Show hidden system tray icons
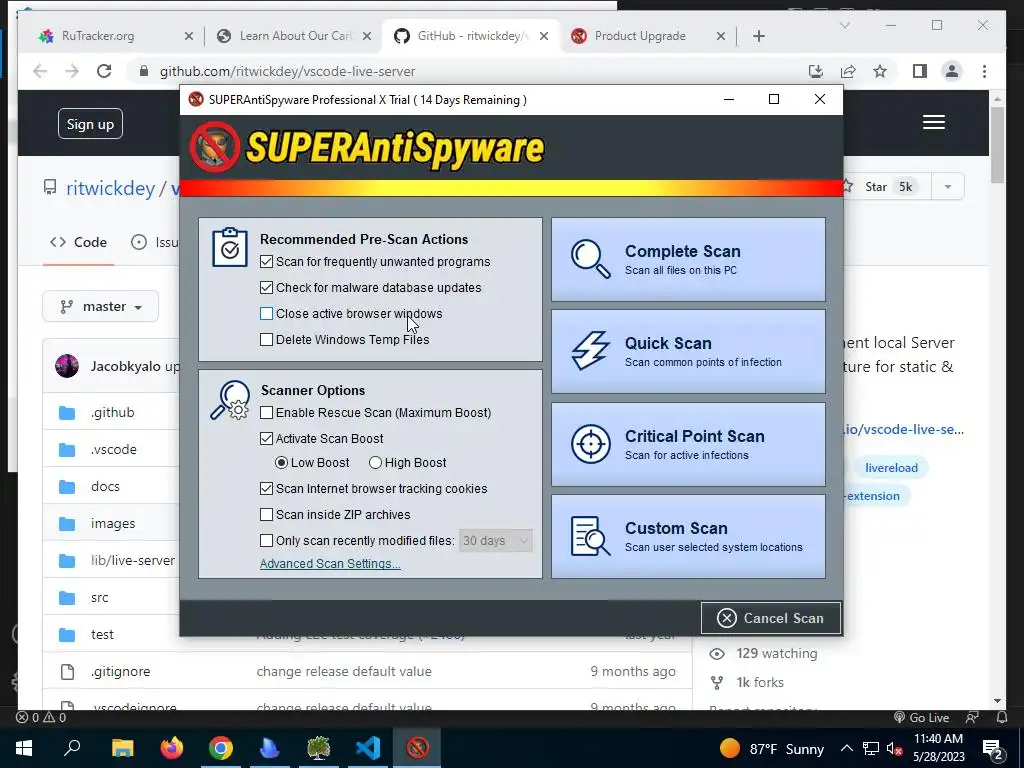The image size is (1024, 768). coord(846,748)
